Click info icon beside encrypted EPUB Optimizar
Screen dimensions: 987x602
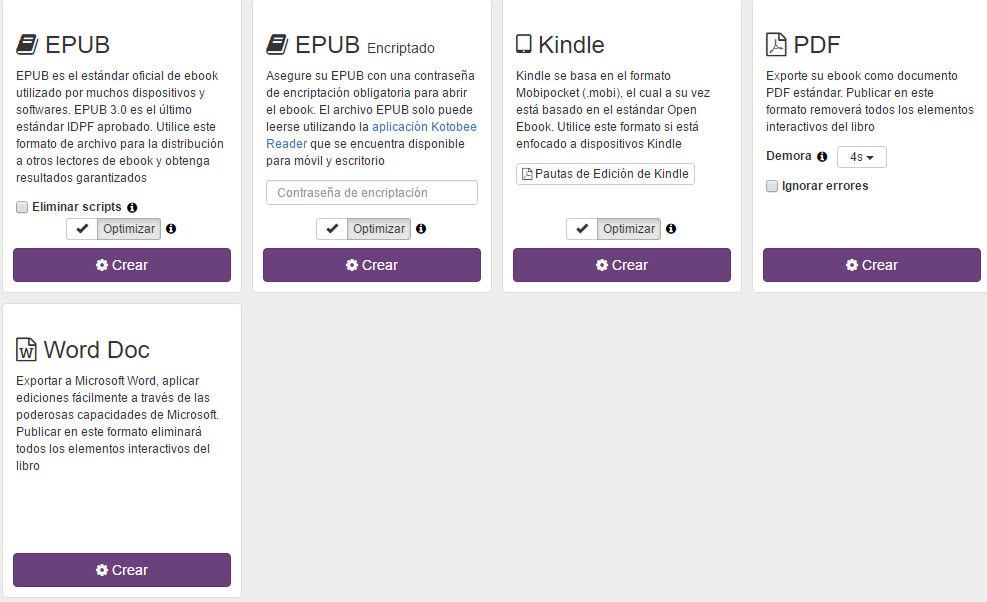[x=421, y=229]
